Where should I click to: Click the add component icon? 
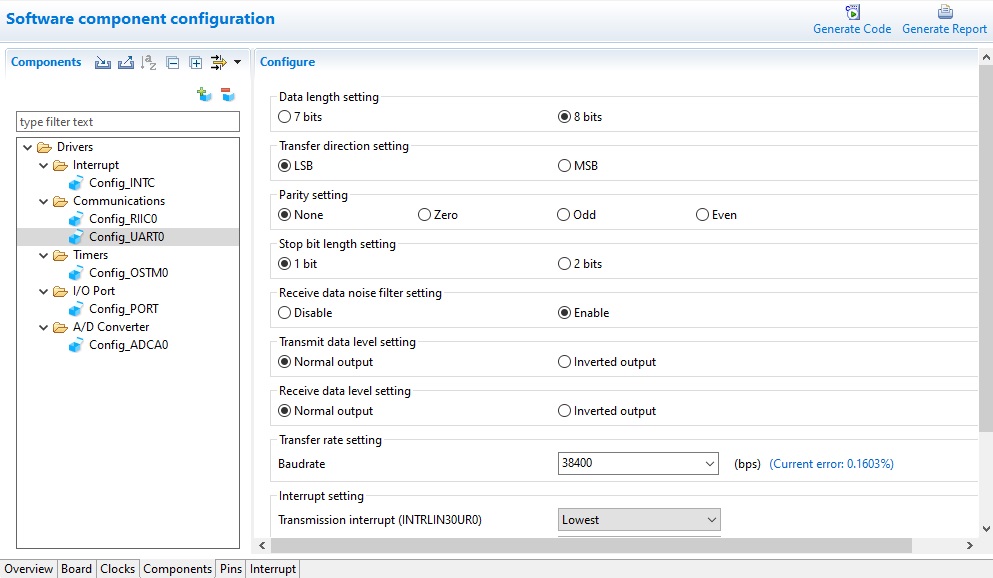[x=204, y=94]
